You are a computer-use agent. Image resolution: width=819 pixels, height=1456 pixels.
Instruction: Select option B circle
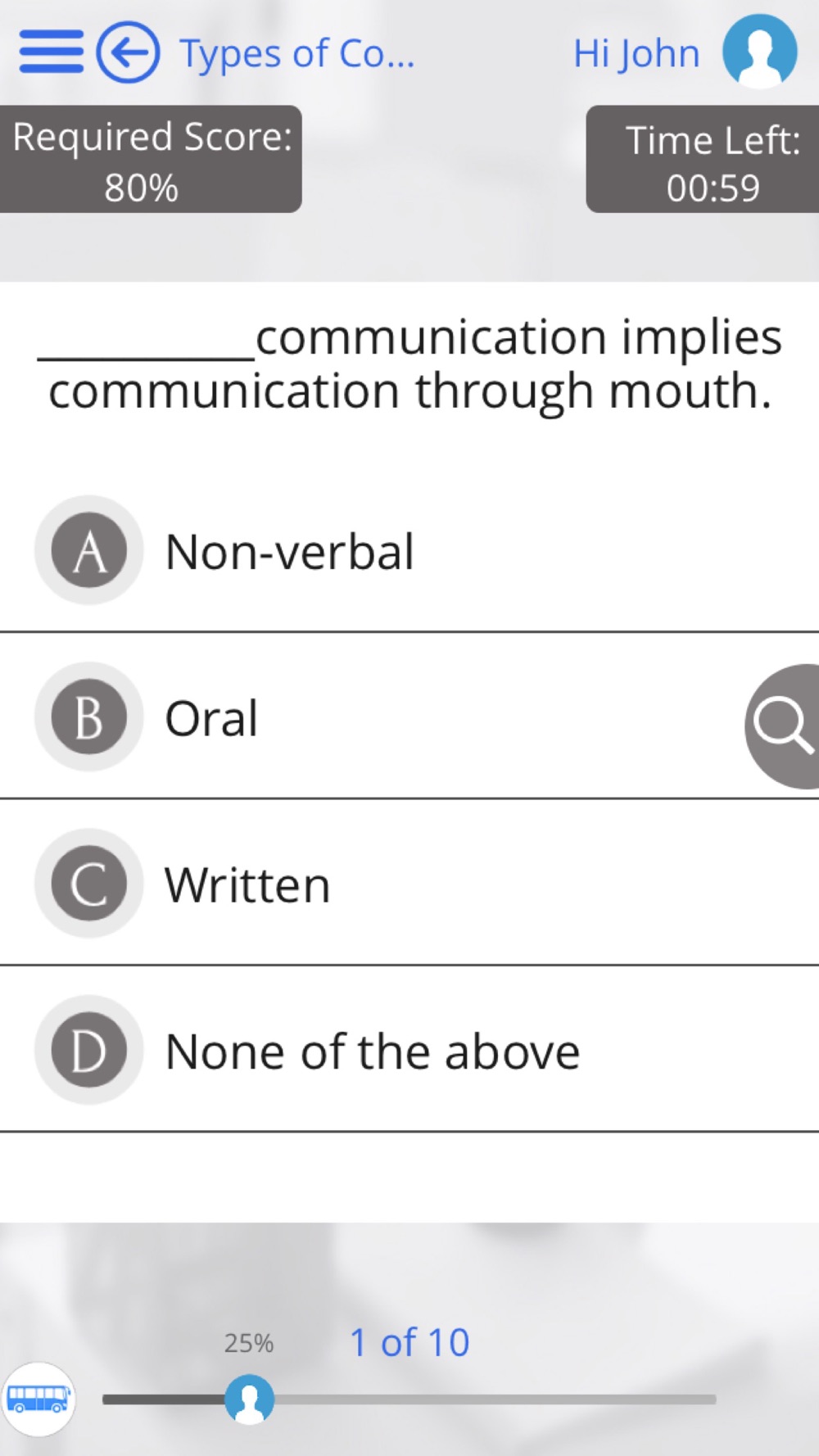(89, 717)
